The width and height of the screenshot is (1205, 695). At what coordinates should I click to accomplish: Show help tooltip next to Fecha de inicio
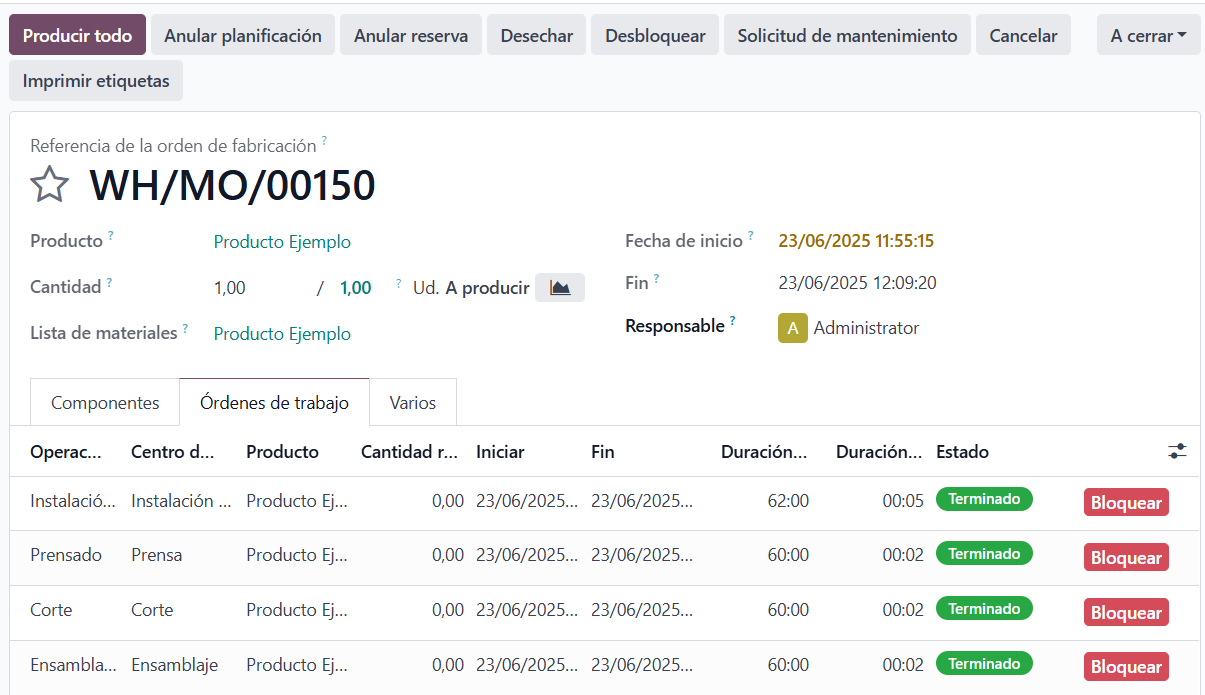(751, 236)
